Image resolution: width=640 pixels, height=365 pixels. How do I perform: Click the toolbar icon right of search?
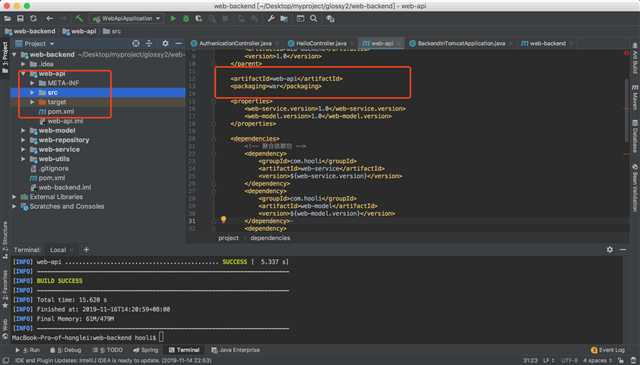pyautogui.click(x=330, y=19)
